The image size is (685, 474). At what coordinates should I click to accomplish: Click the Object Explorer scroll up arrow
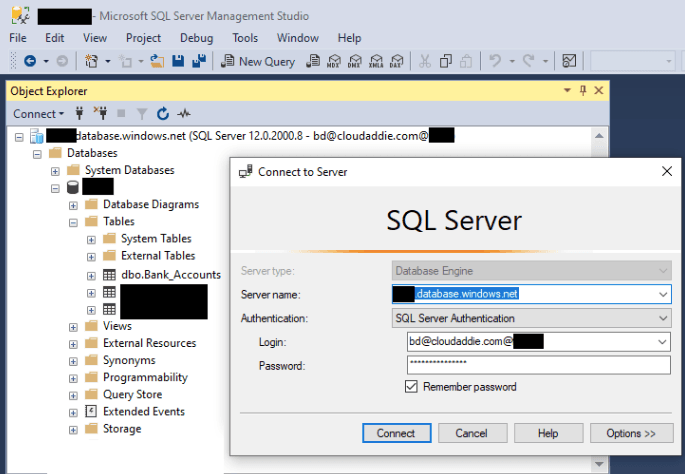pyautogui.click(x=599, y=136)
